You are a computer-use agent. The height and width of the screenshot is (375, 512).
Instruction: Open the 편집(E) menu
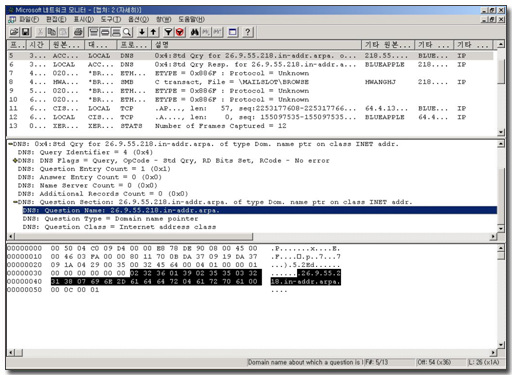pos(56,19)
